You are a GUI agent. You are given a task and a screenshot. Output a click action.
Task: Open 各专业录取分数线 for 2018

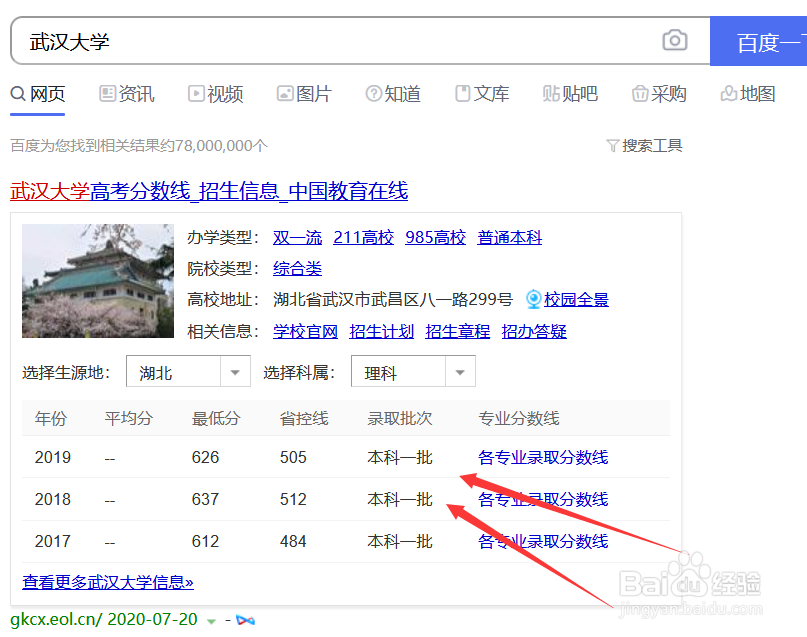[543, 500]
